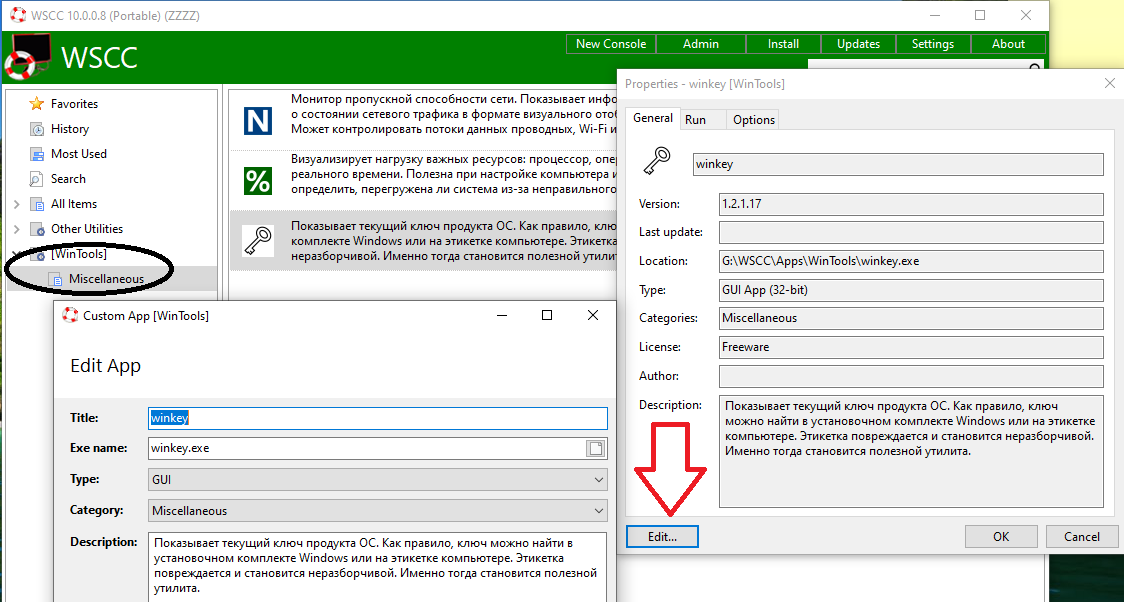Screen dimensions: 1124x602
Task: Click the network monitor N icon
Action: pyautogui.click(x=258, y=121)
